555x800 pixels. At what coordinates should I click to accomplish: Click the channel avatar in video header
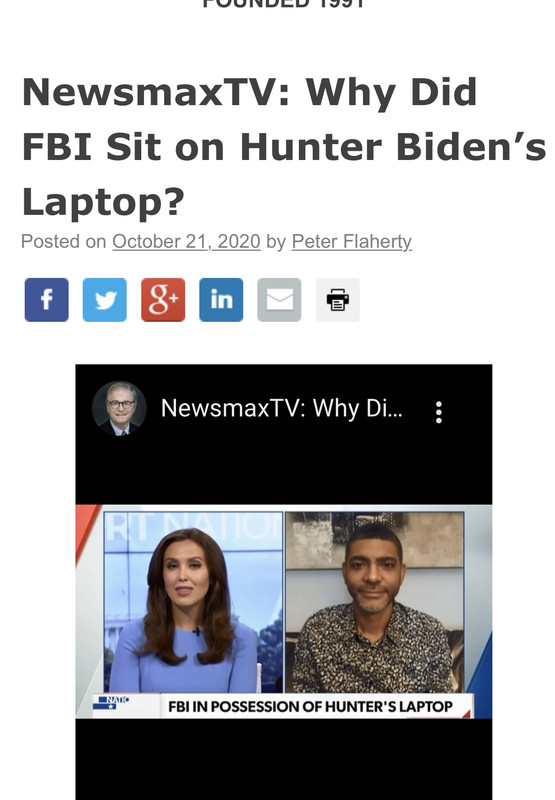coord(119,408)
